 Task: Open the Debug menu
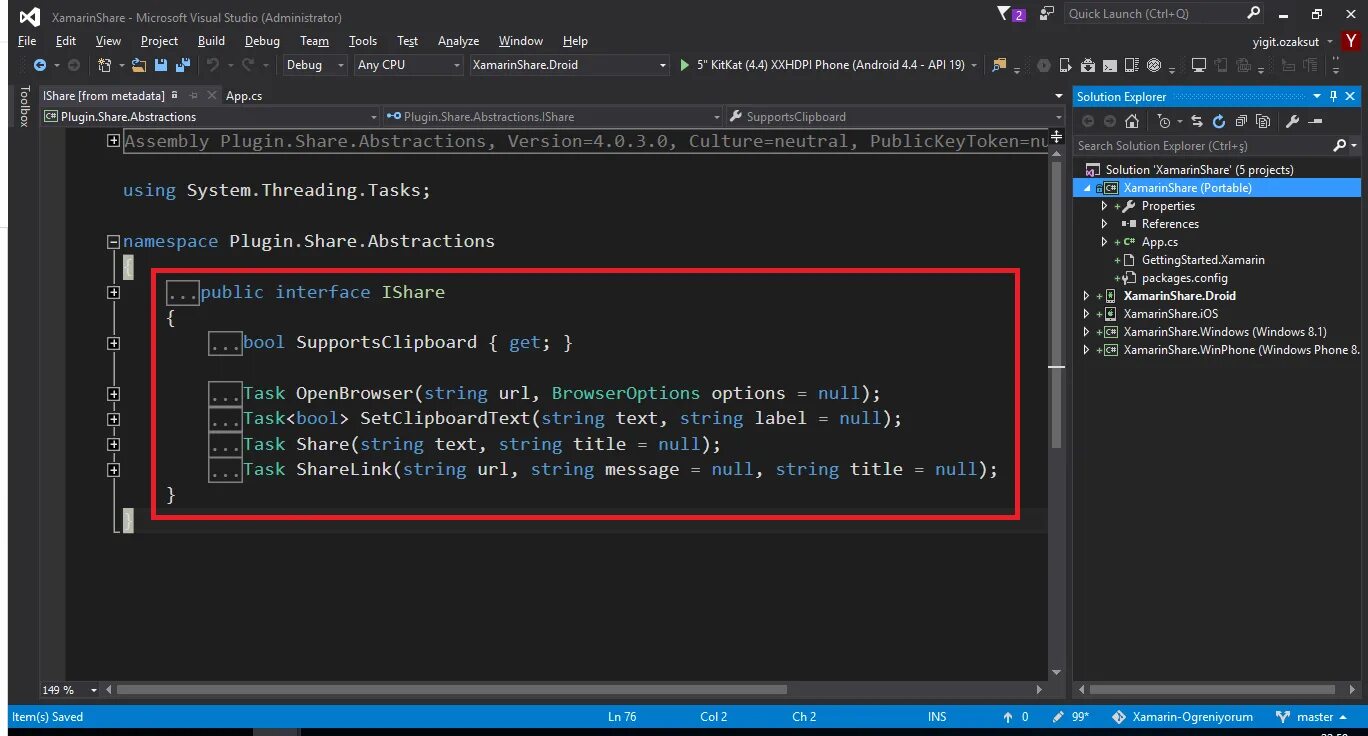pyautogui.click(x=262, y=41)
